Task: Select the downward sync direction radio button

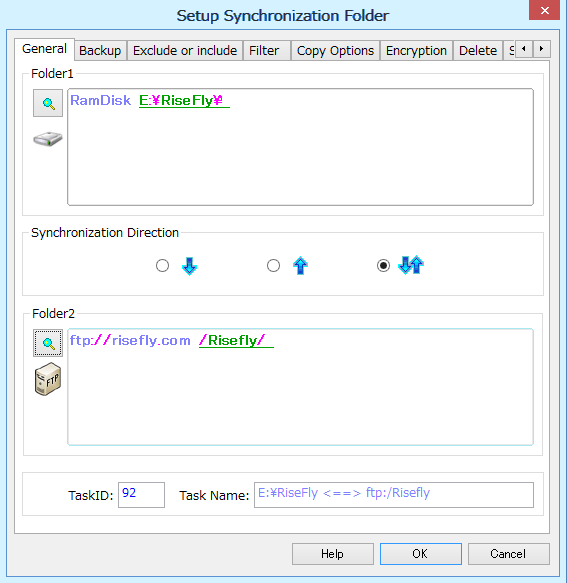Action: 162,265
